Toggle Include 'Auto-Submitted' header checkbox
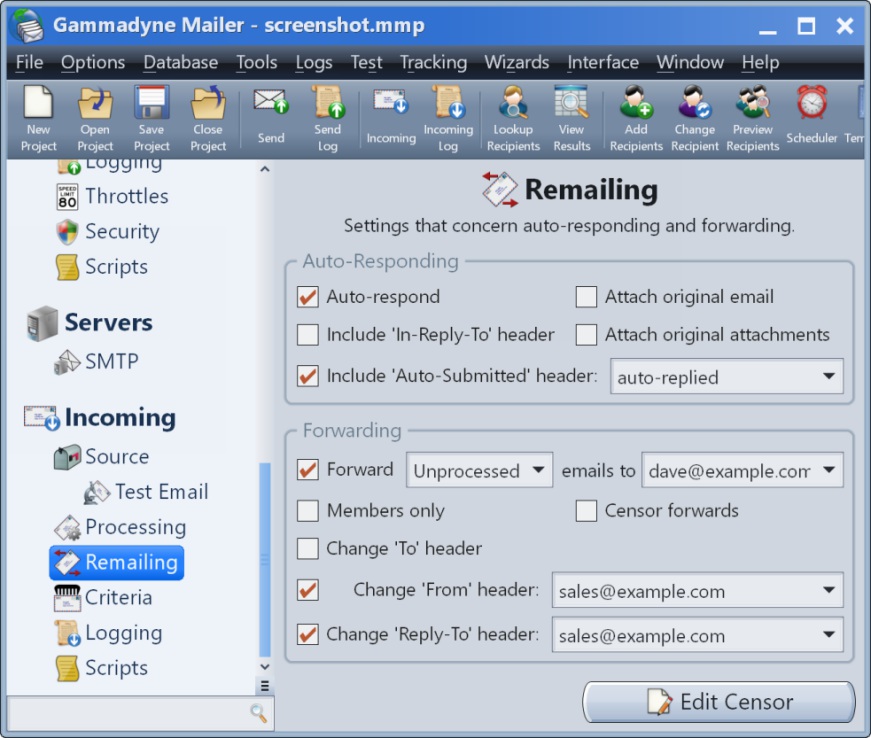Image resolution: width=871 pixels, height=738 pixels. [x=308, y=376]
